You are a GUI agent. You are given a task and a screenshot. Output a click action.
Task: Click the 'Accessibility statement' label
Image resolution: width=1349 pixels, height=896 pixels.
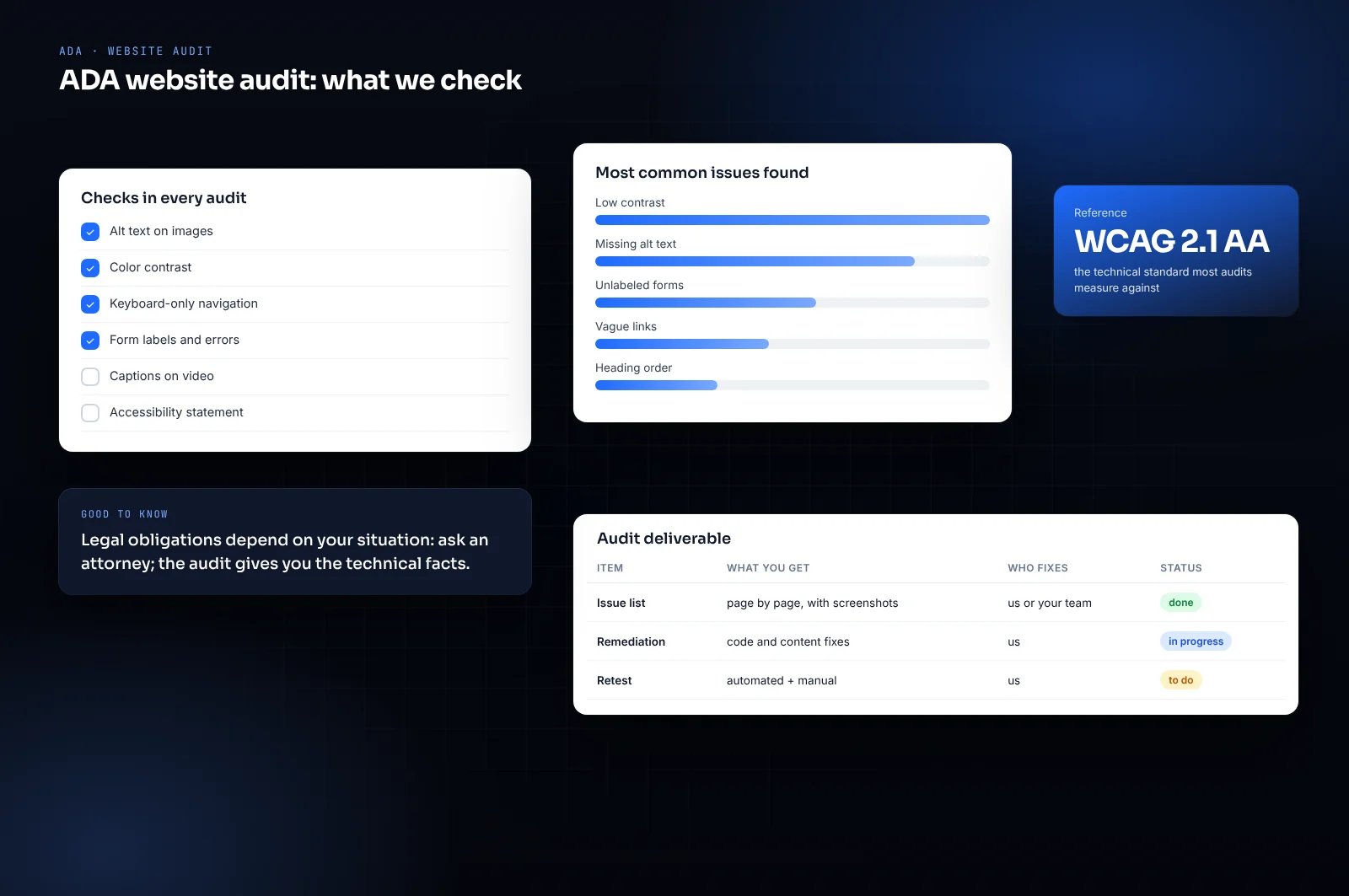(x=176, y=412)
